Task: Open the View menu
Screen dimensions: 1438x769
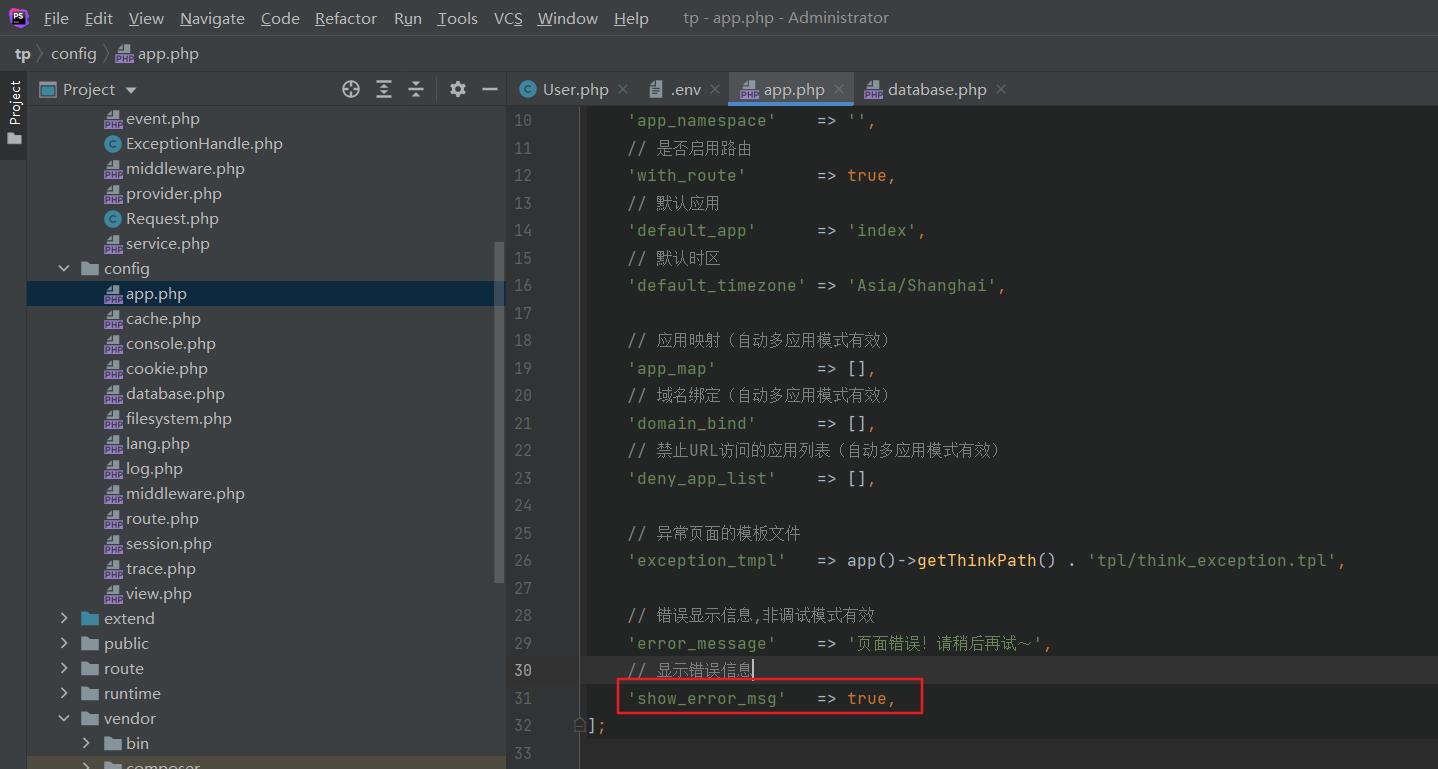Action: [146, 18]
